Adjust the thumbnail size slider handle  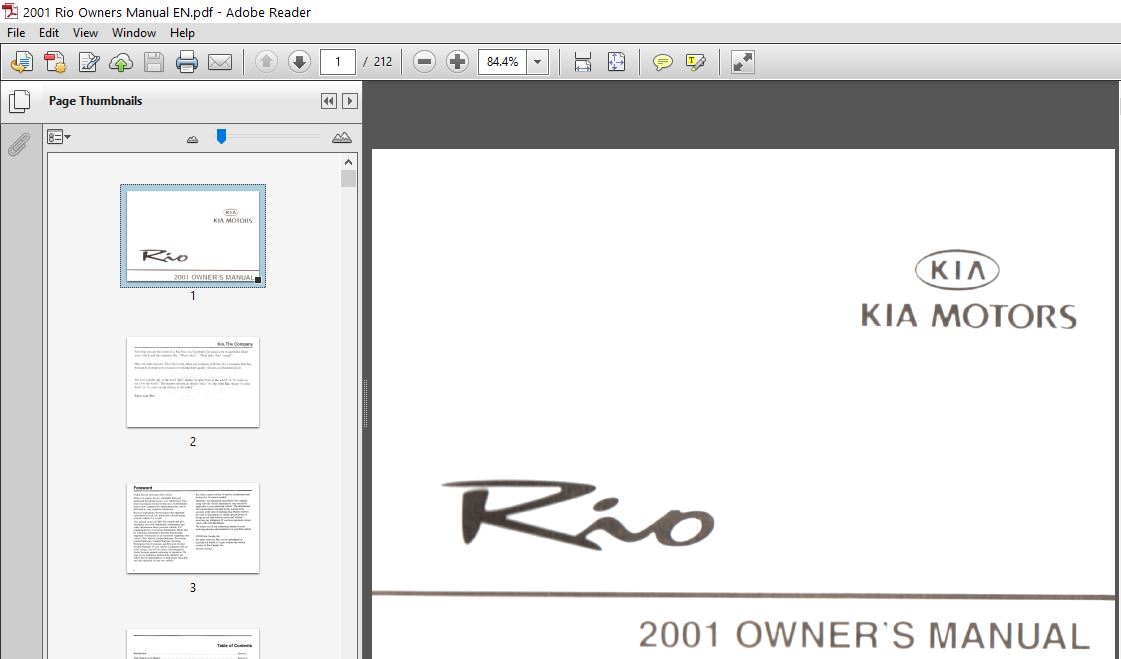click(222, 137)
